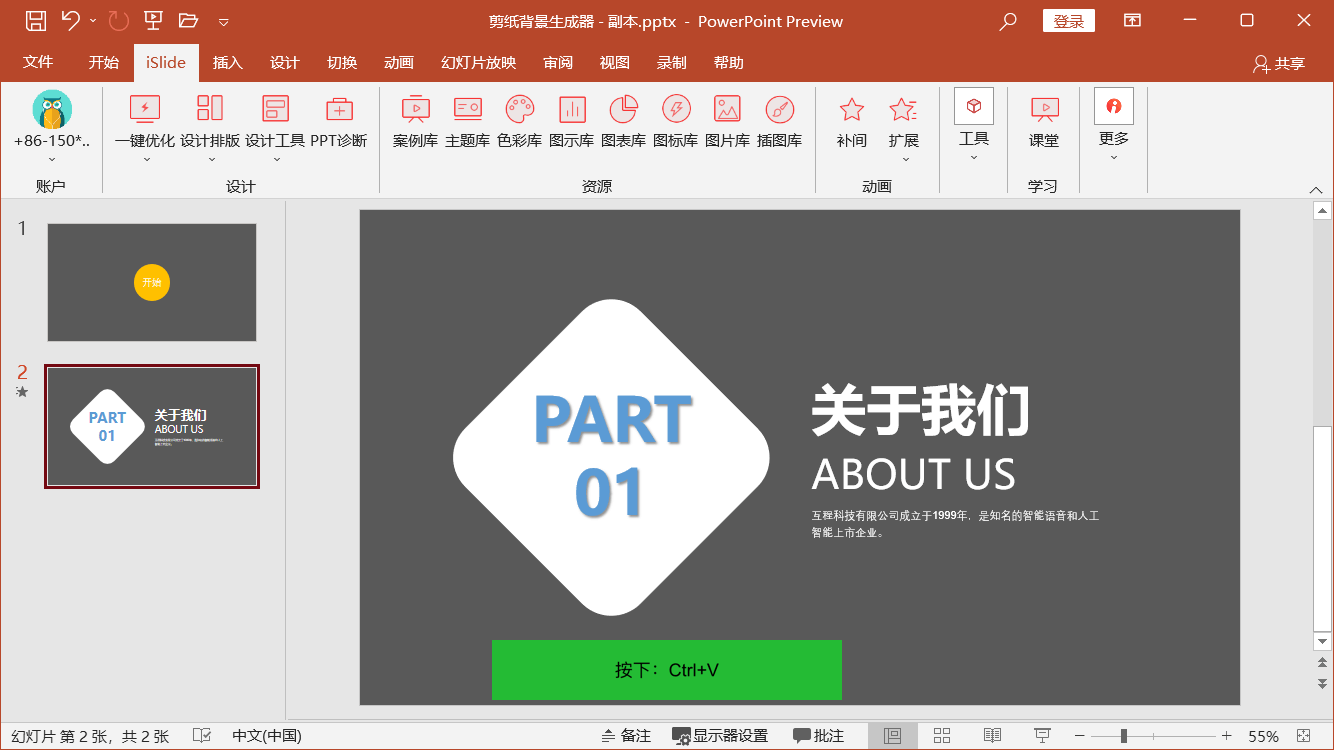Click the 共享 share button

(1279, 63)
